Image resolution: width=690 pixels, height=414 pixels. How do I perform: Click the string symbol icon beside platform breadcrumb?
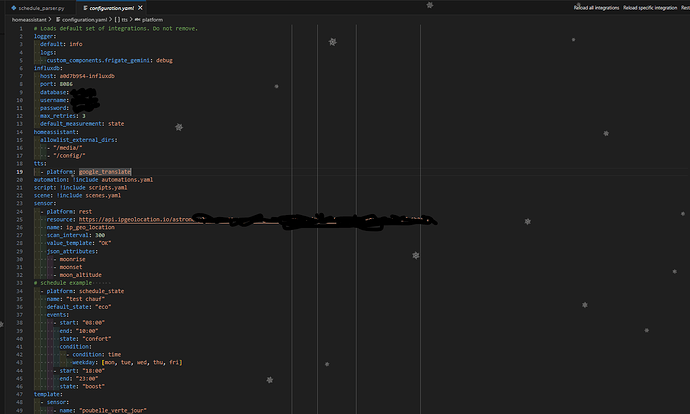[x=138, y=19]
